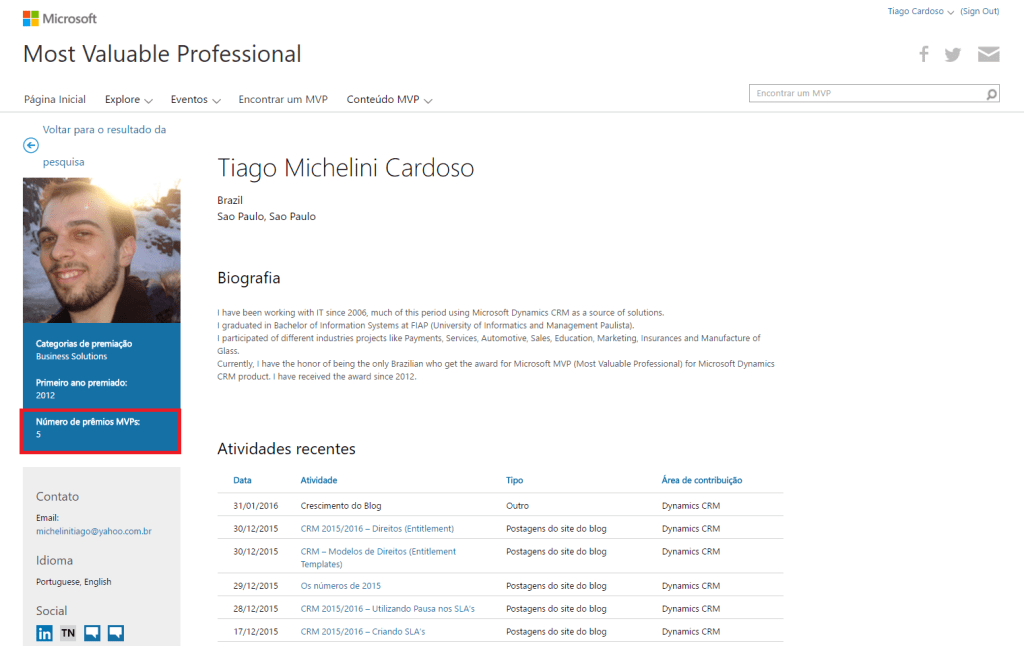Expand the Tiago Cardoso account dropdown

[x=920, y=12]
